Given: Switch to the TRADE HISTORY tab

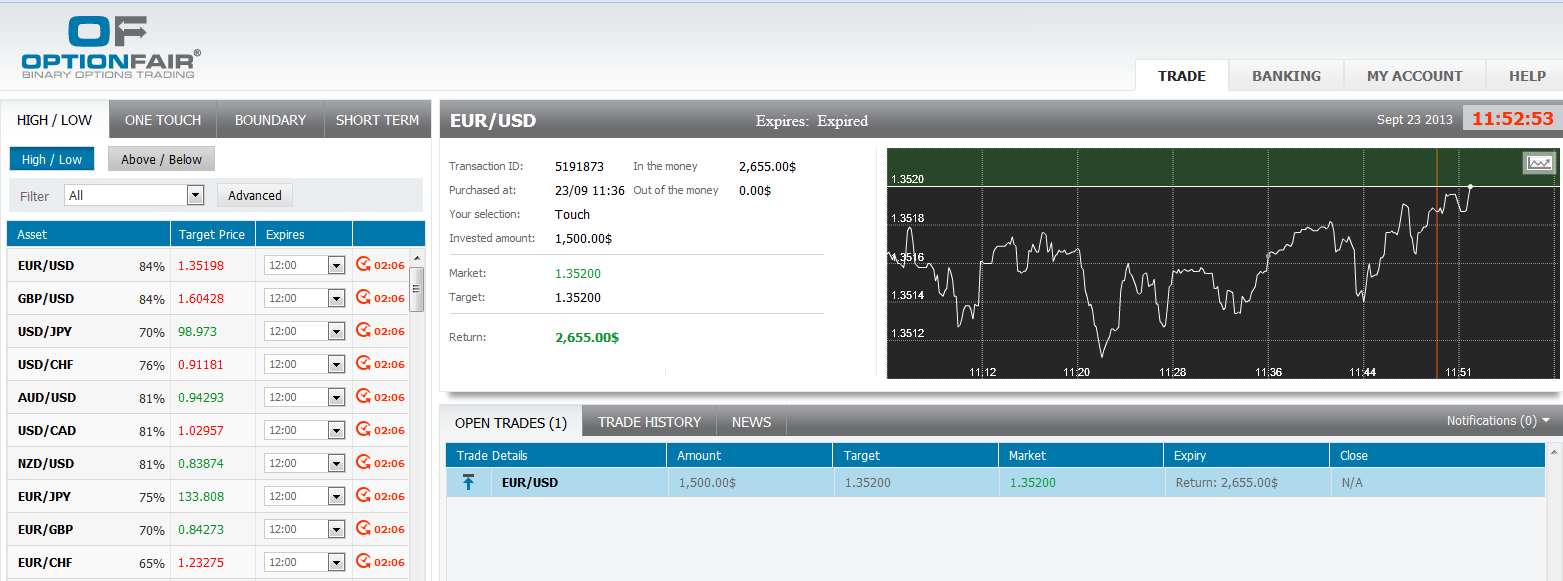Looking at the screenshot, I should coord(648,421).
